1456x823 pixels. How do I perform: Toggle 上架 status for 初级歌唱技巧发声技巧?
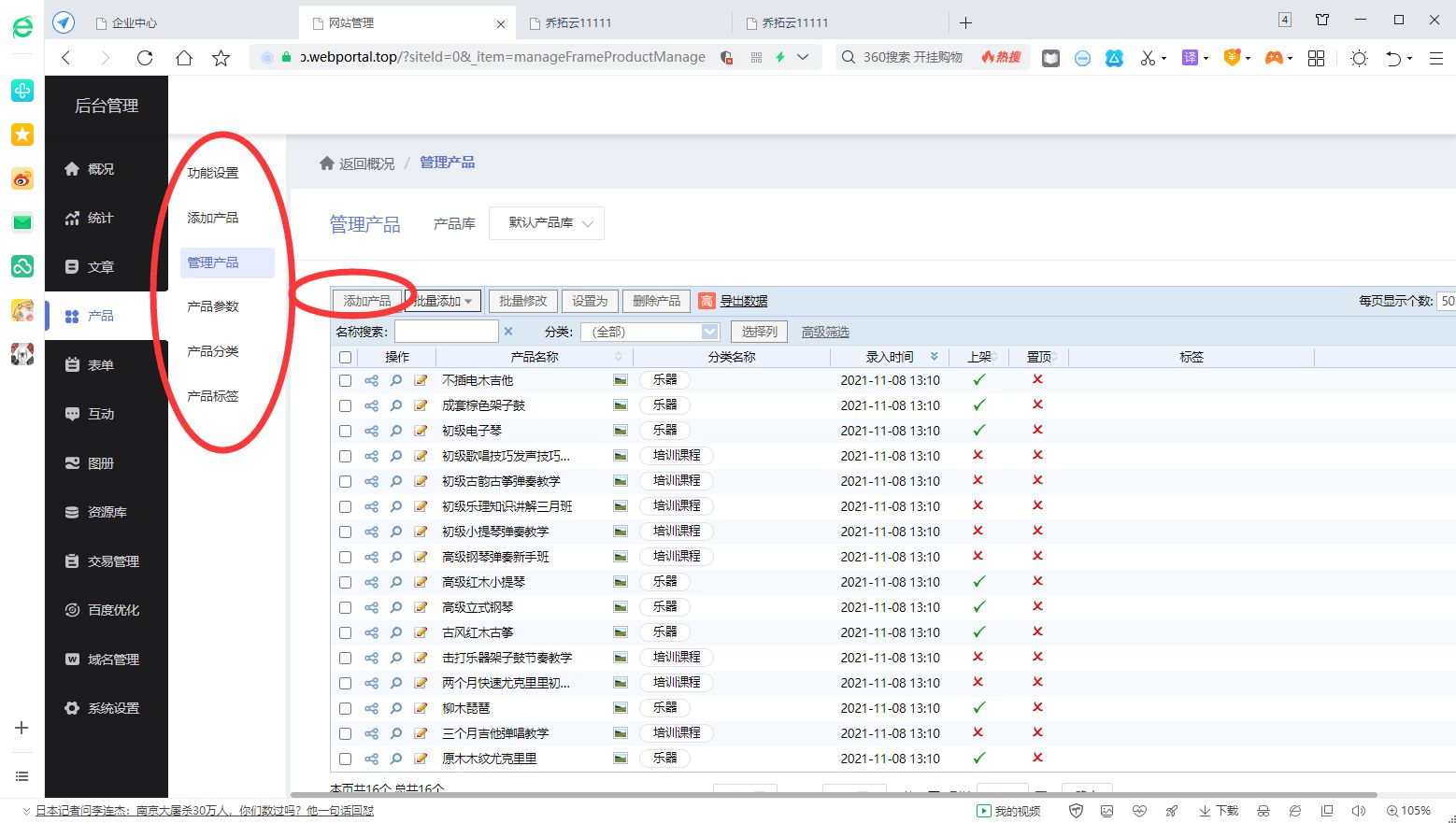pos(978,455)
